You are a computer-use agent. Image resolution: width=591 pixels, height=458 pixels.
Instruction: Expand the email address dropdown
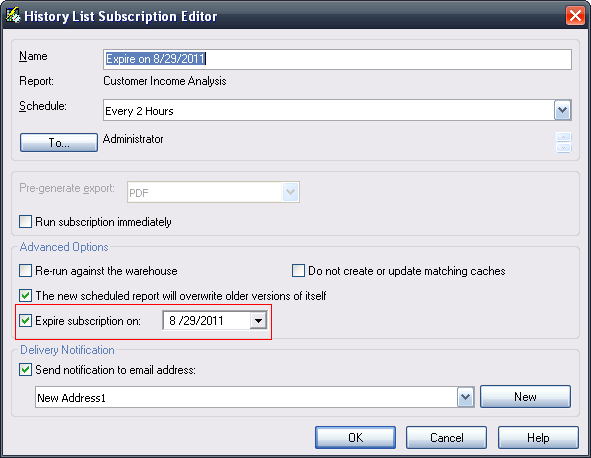click(x=465, y=397)
